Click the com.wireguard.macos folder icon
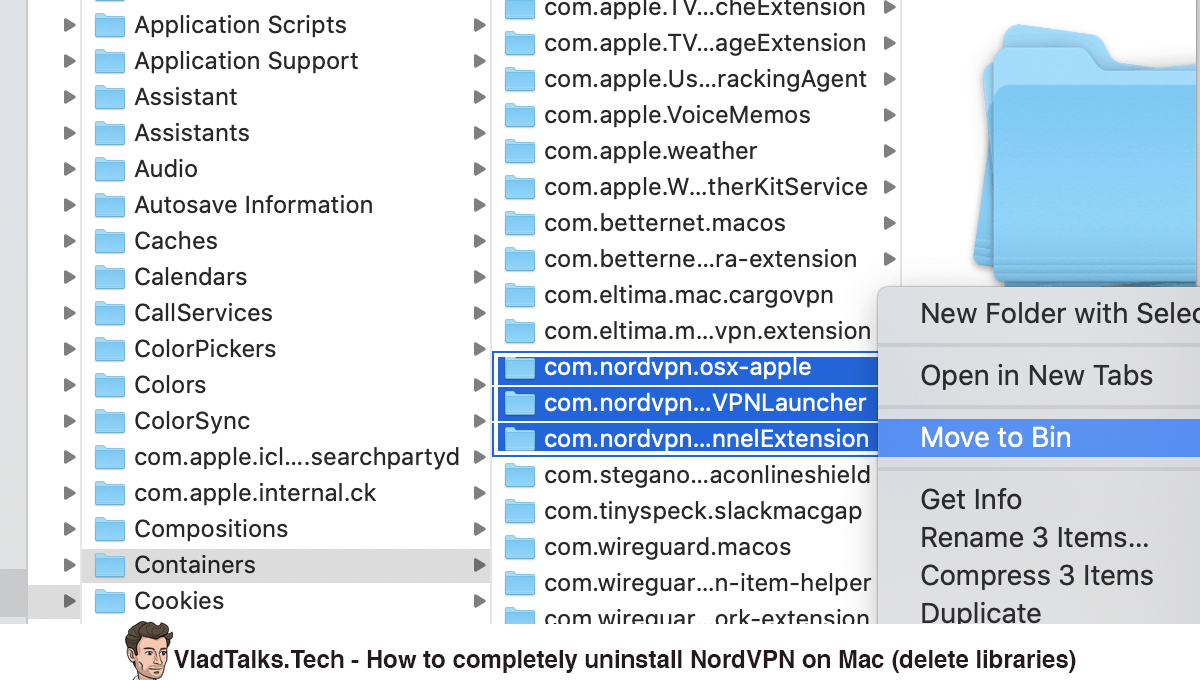1200x680 pixels. point(520,547)
